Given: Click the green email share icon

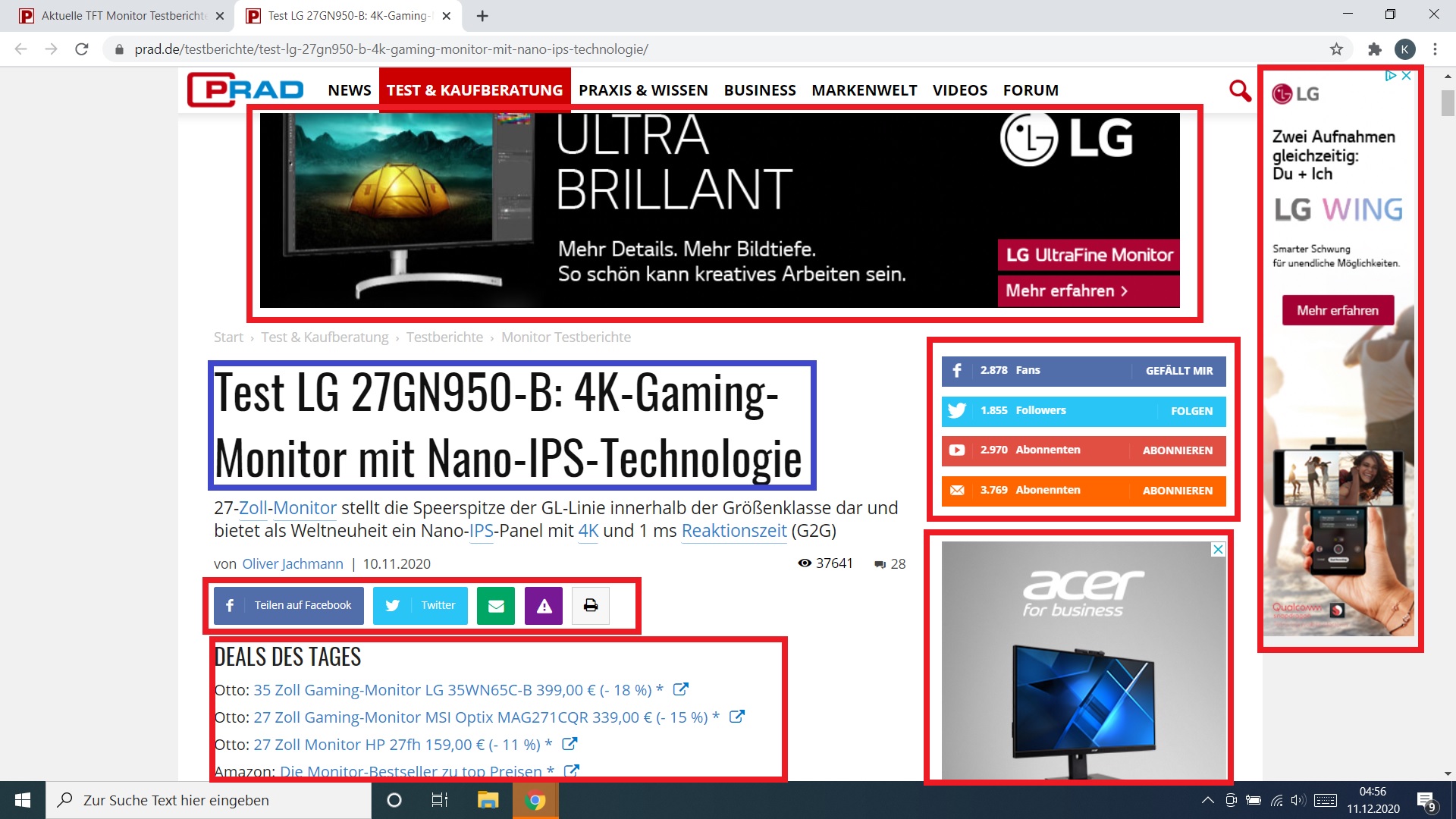Looking at the screenshot, I should click(x=496, y=605).
